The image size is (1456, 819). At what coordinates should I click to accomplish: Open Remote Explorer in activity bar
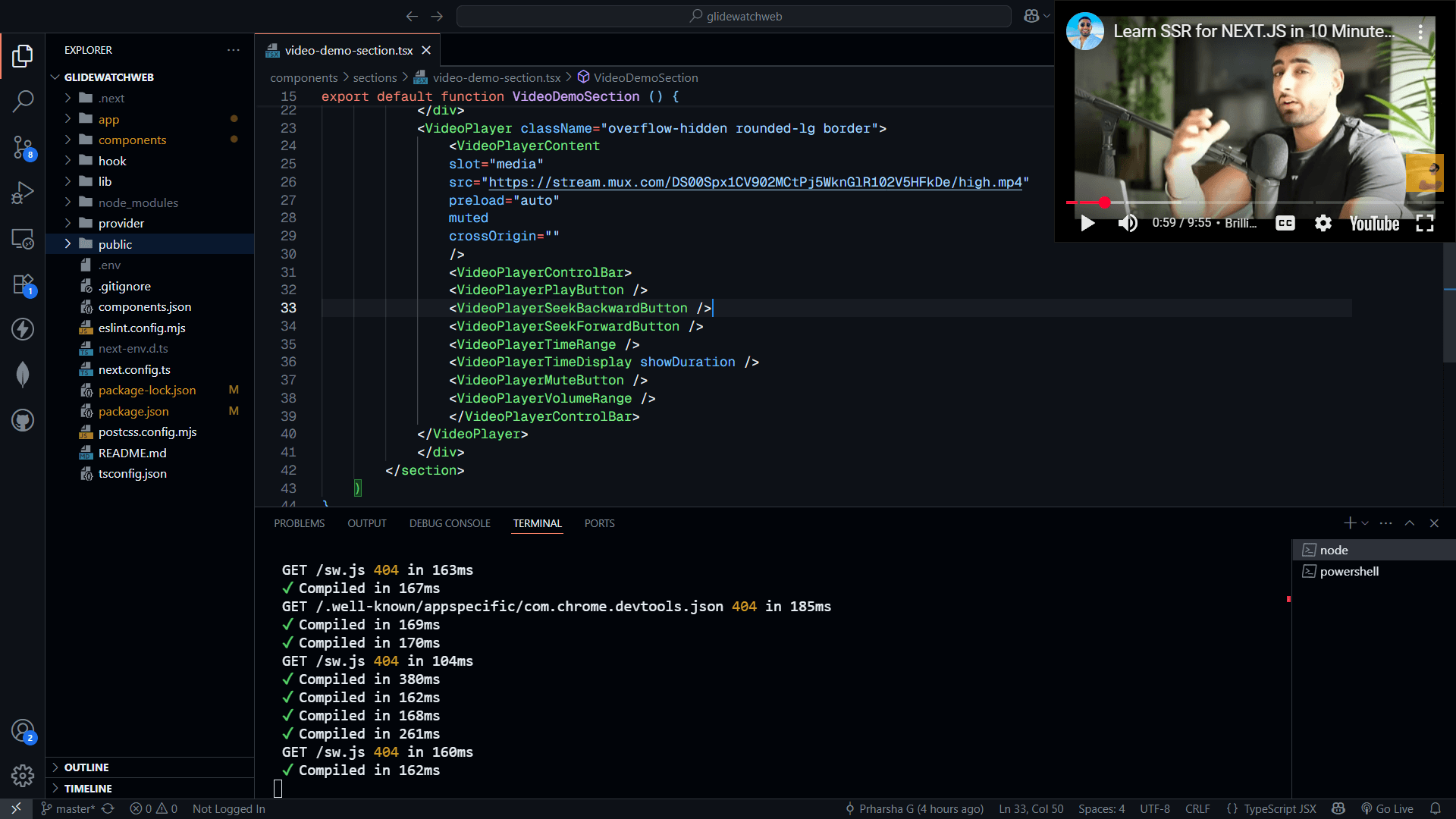point(23,239)
